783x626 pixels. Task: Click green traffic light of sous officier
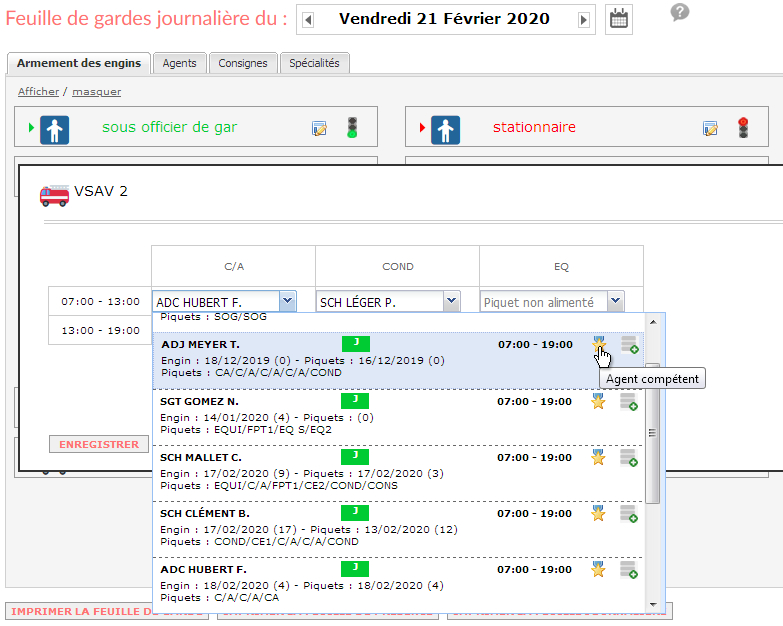352,128
